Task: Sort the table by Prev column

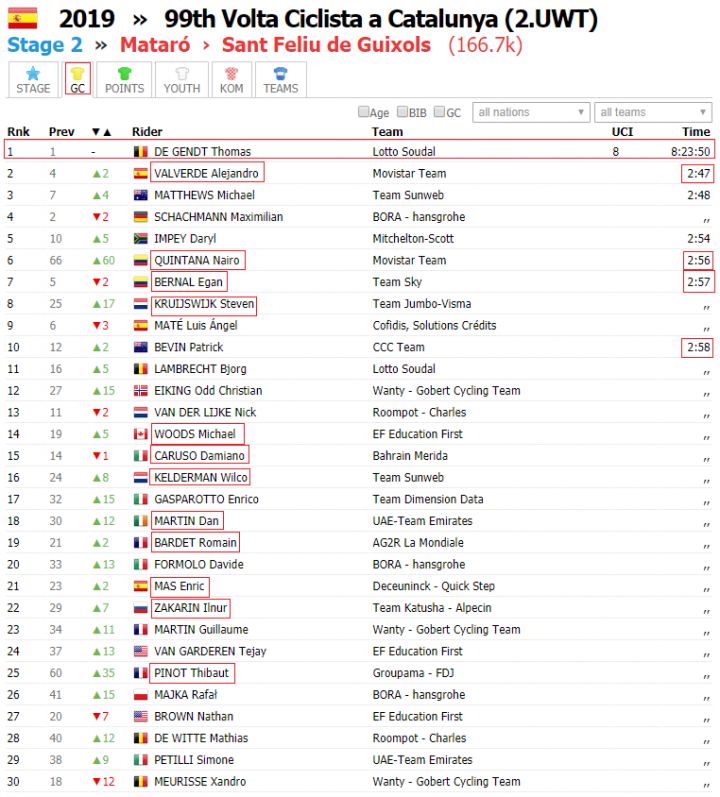Action: pos(61,132)
